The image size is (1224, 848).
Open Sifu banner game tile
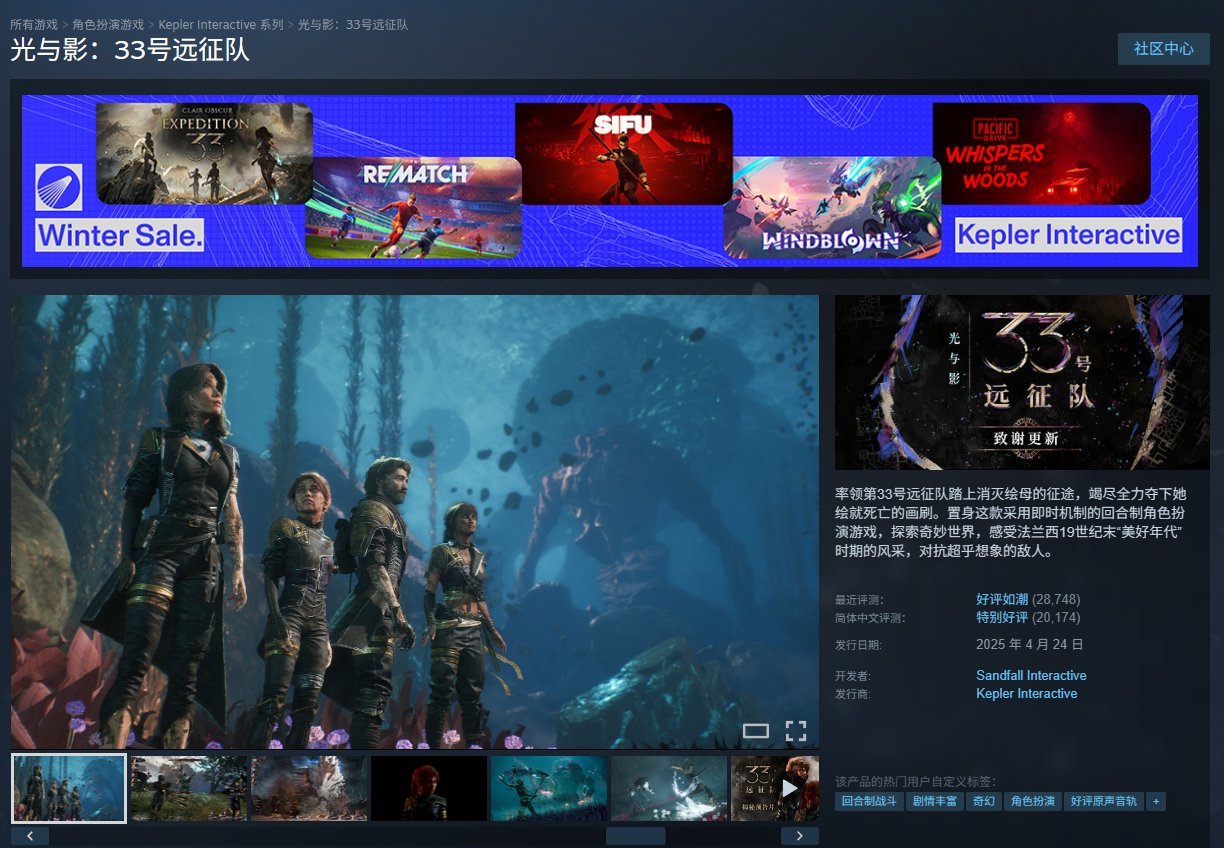coord(623,153)
